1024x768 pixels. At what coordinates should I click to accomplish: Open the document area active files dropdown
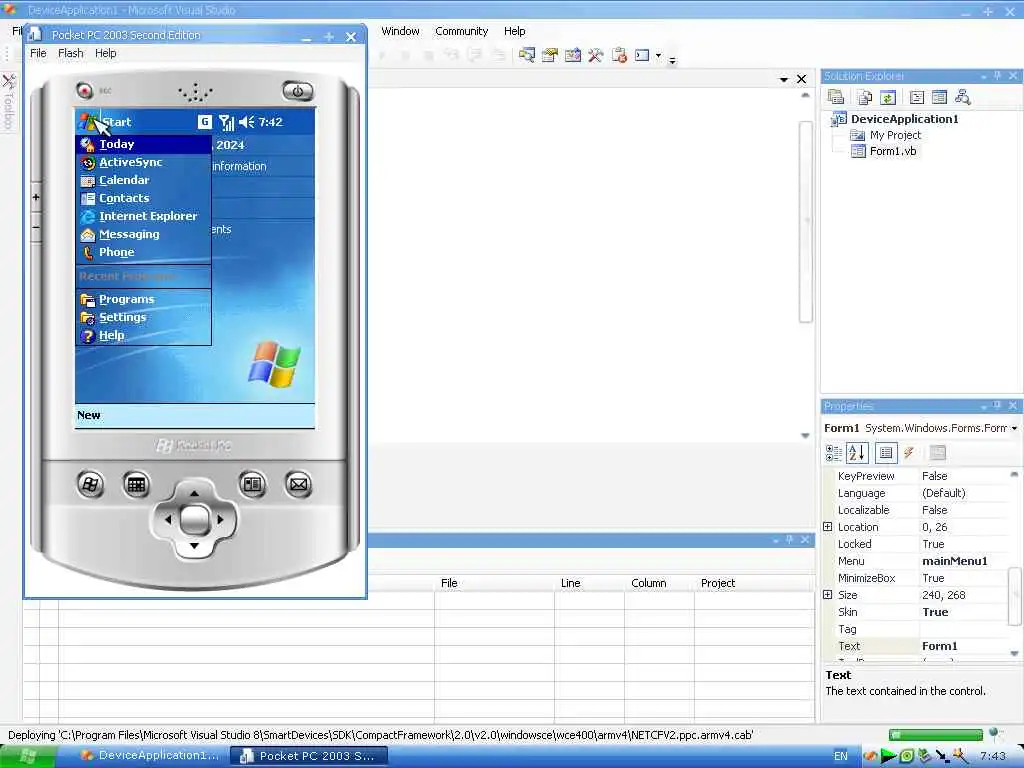tap(784, 79)
